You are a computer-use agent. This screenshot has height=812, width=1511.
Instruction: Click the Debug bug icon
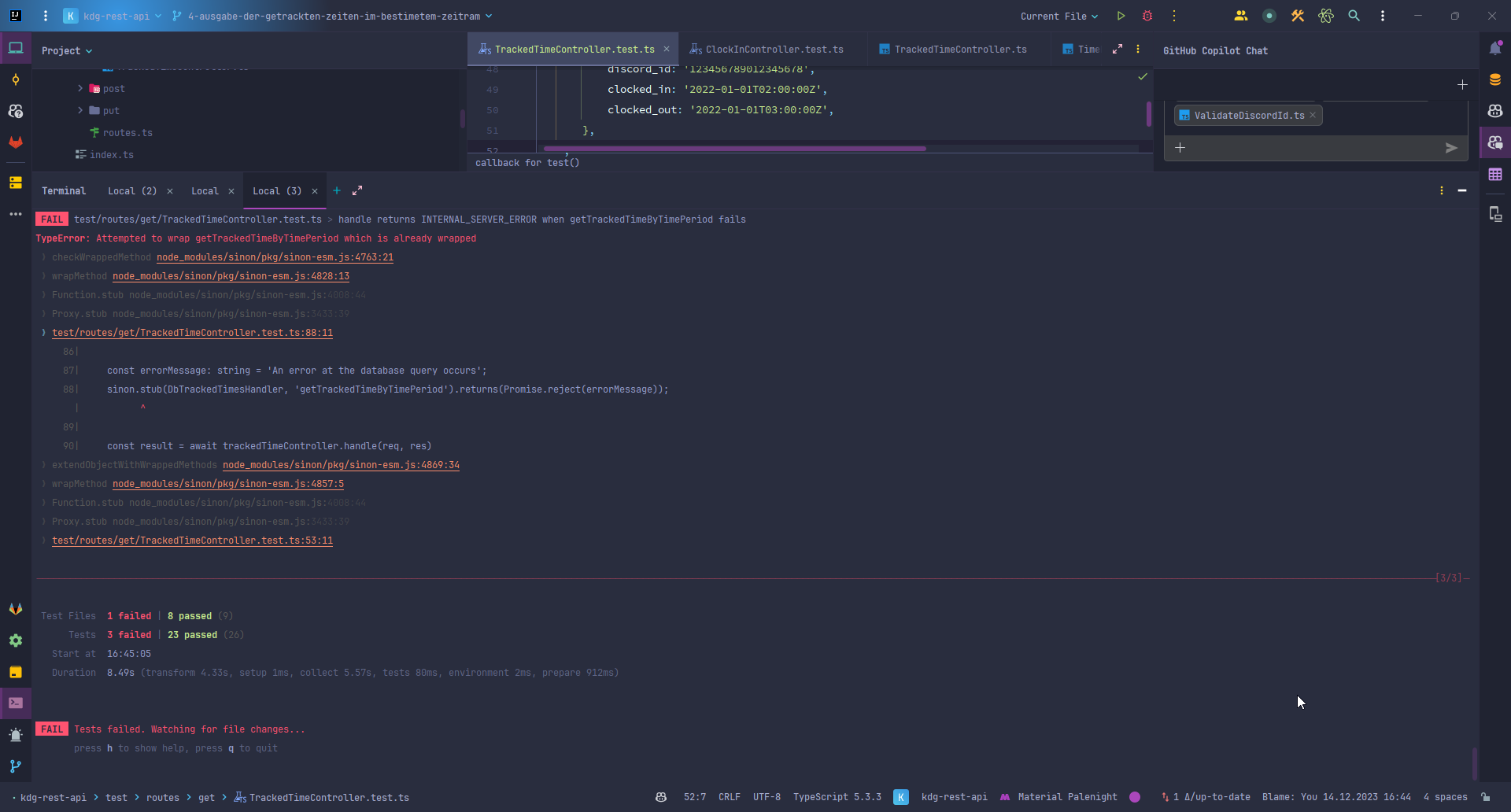(1147, 16)
